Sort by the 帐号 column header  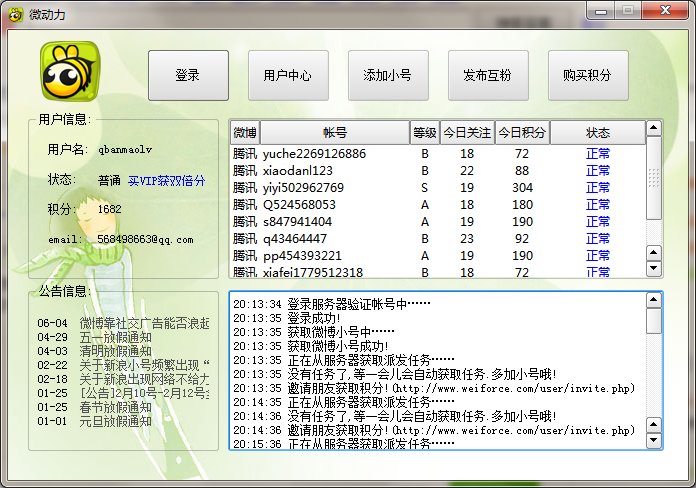pyautogui.click(x=335, y=133)
